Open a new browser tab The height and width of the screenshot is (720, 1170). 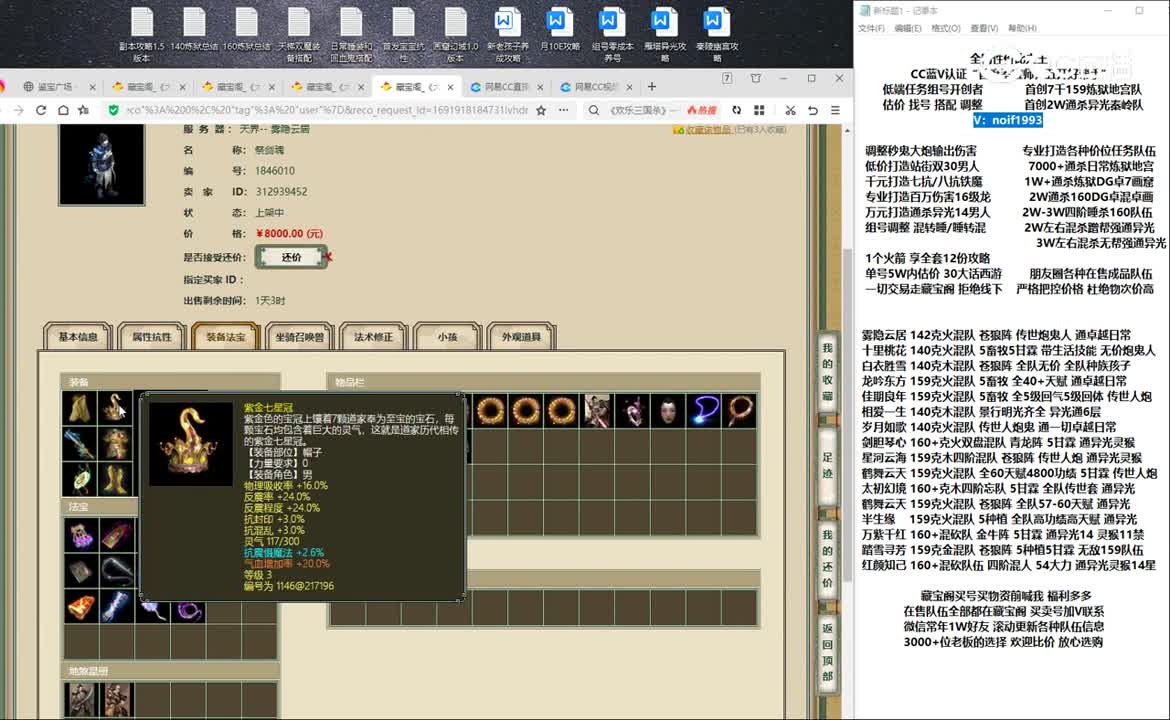click(651, 87)
